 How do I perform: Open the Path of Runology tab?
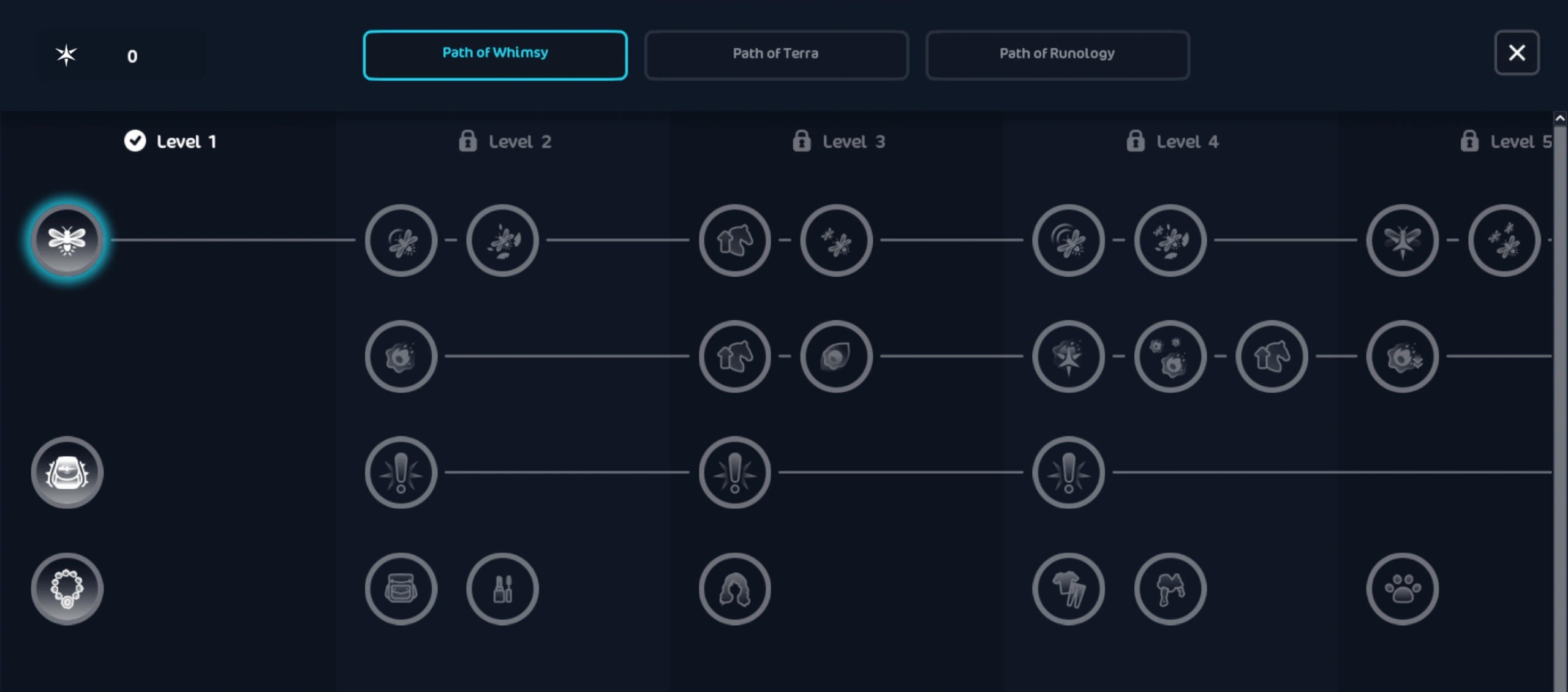click(1057, 55)
